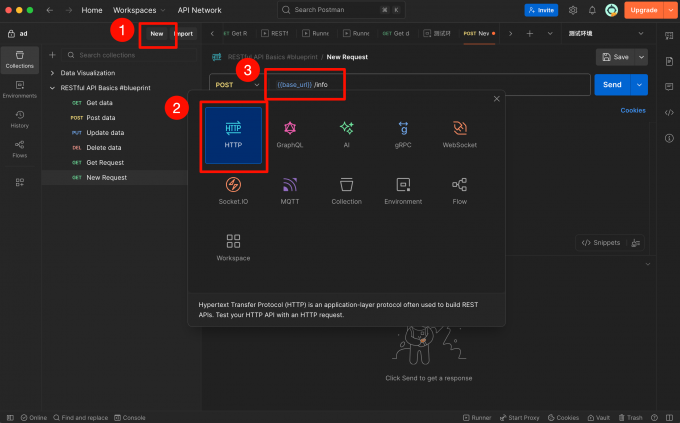
Task: Open API Network
Action: 199,10
